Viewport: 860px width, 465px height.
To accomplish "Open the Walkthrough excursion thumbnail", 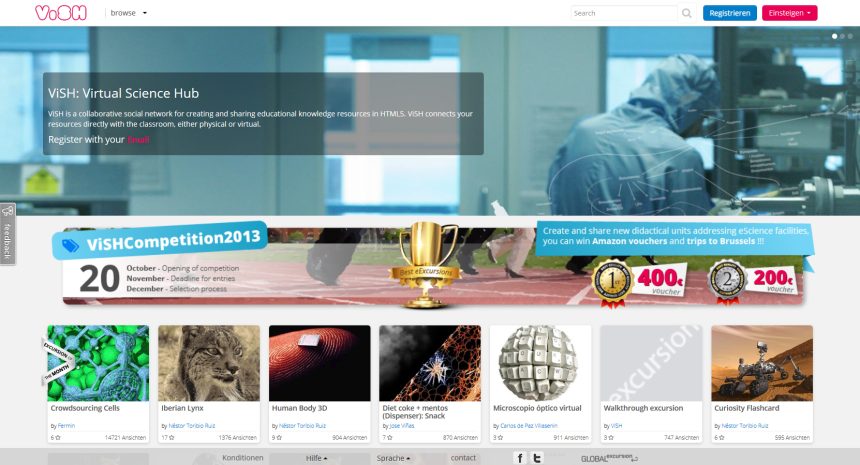I will click(x=652, y=363).
